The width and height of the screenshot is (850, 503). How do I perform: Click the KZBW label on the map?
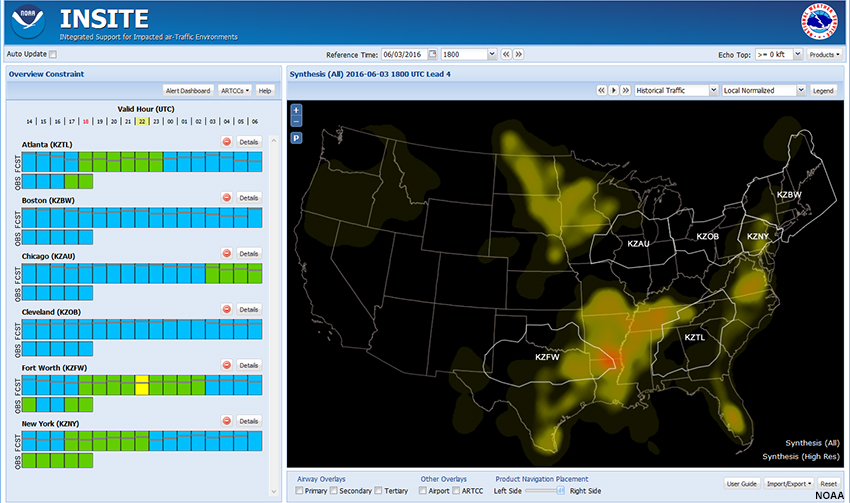click(789, 195)
